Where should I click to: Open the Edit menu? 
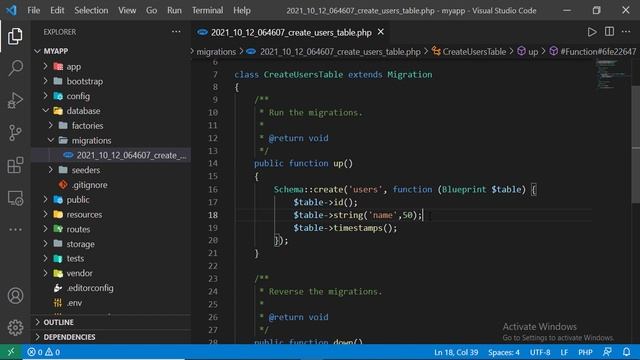click(x=57, y=10)
